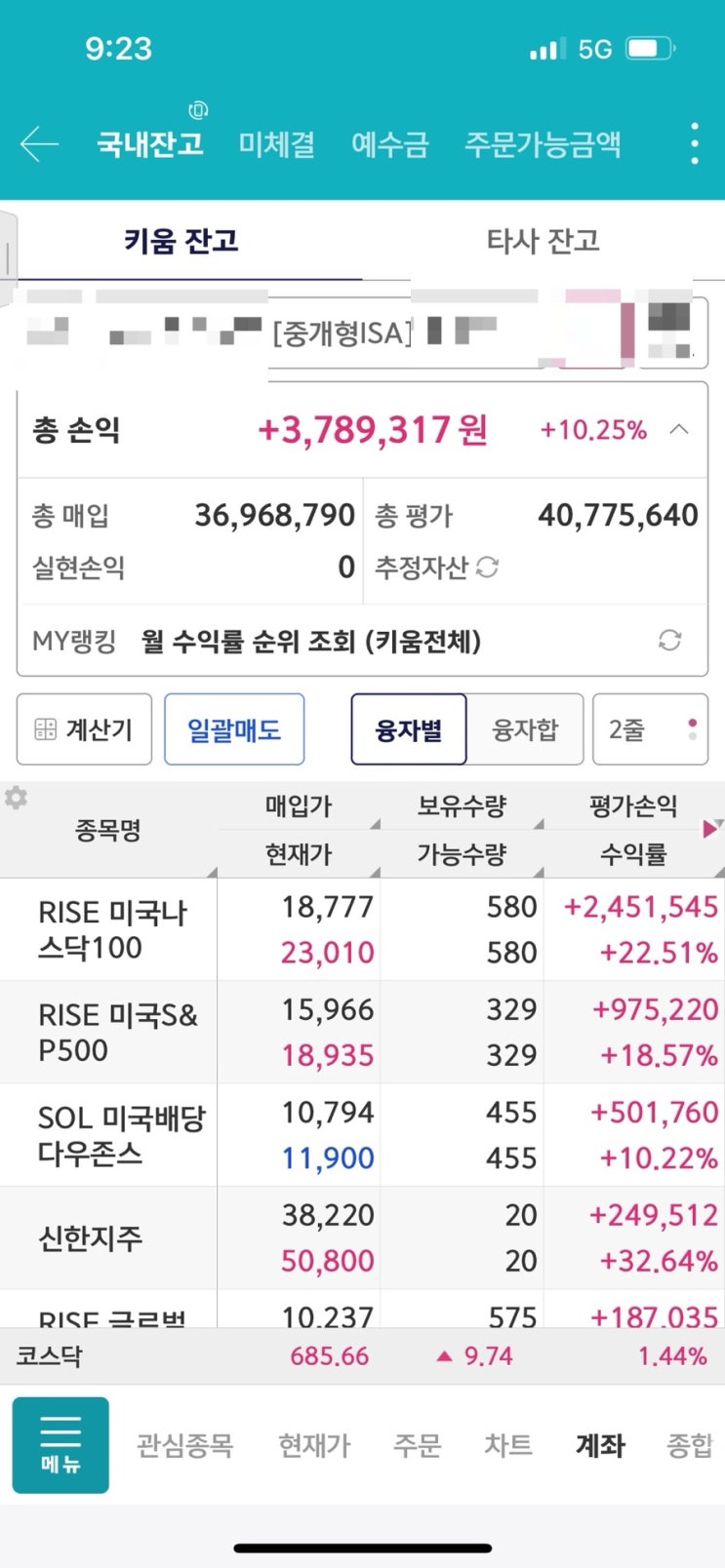
Task: Refresh the MY랭킹 monthly ranking
Action: click(x=669, y=641)
